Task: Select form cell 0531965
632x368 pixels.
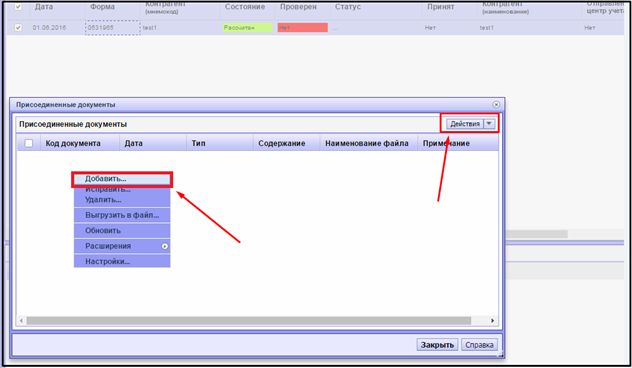Action: point(112,27)
